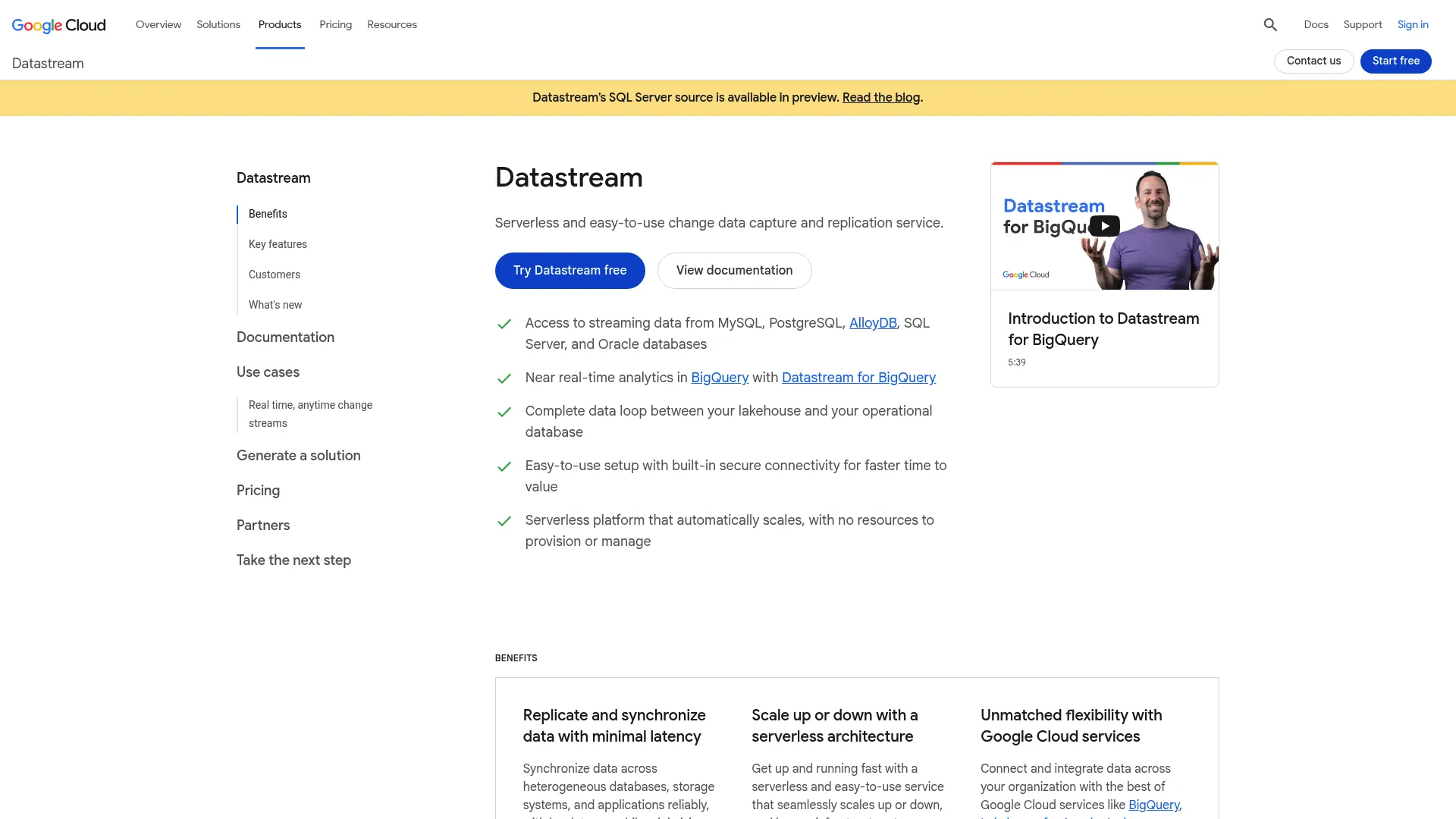Image resolution: width=1456 pixels, height=819 pixels.
Task: Open the Overview menu
Action: pyautogui.click(x=158, y=24)
